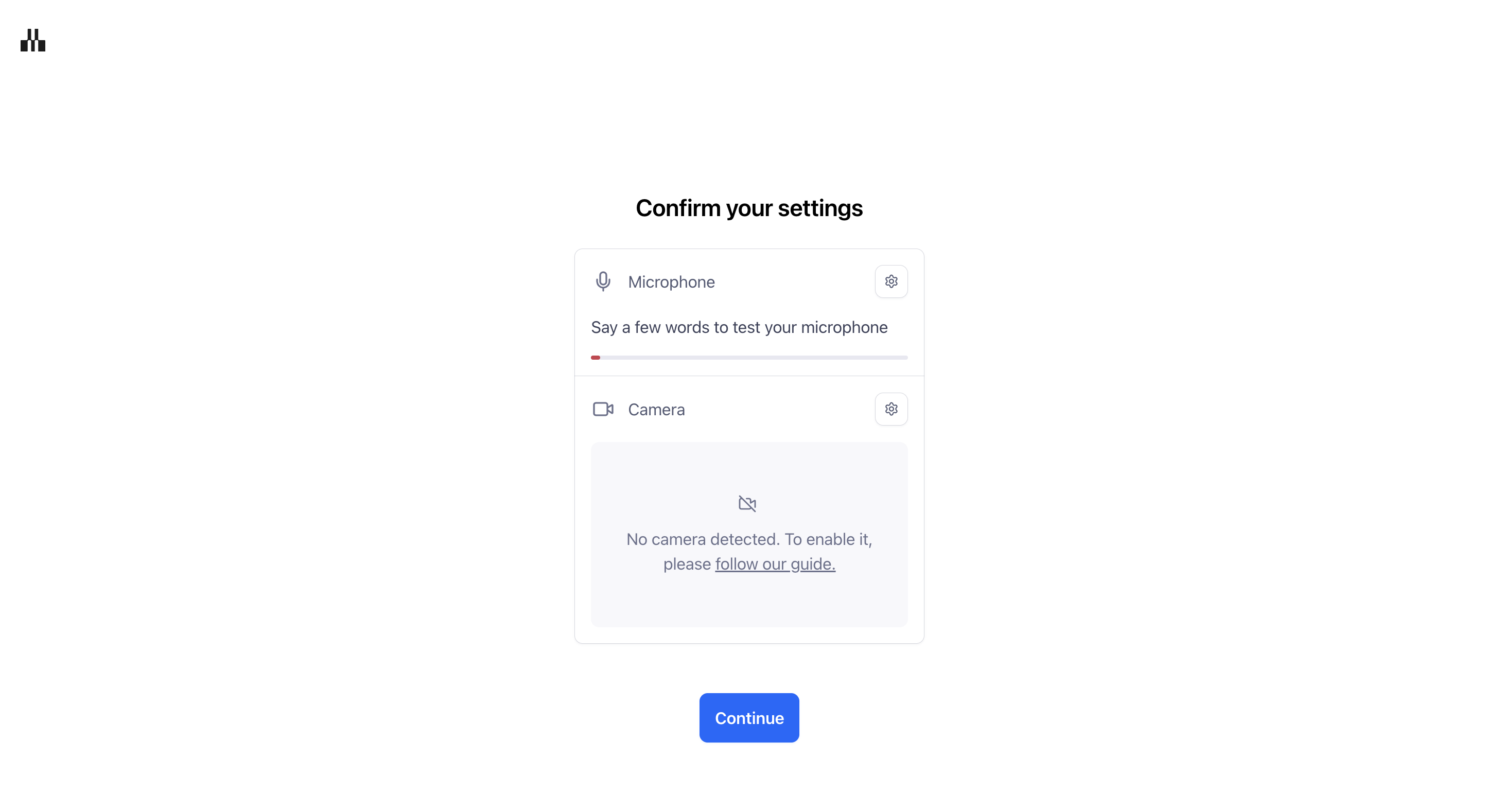Click the word 'microphone' in the test prompt
Viewport: 1503px width, 812px height.
(x=844, y=327)
